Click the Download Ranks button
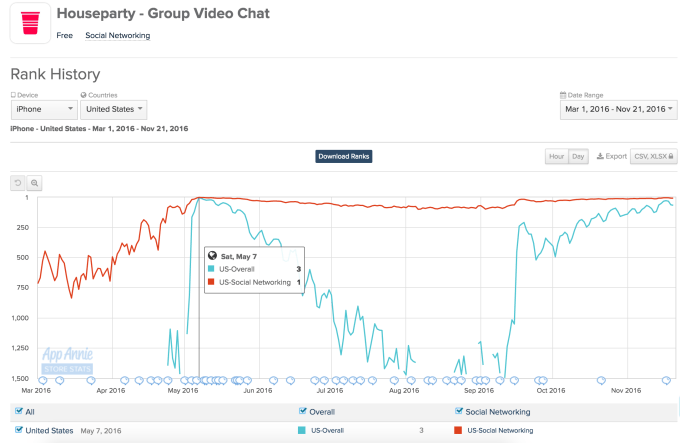Viewport: 680px width, 443px height. 344,157
